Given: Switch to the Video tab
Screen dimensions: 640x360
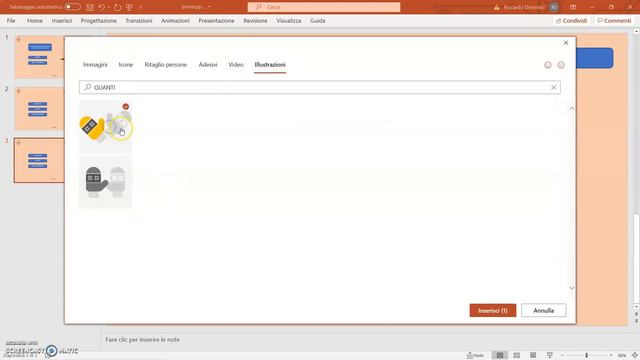Looking at the screenshot, I should click(x=236, y=64).
